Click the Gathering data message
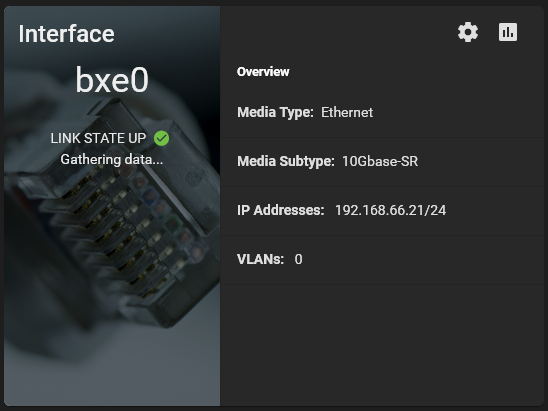Viewport: 548px width, 411px height. 112,159
